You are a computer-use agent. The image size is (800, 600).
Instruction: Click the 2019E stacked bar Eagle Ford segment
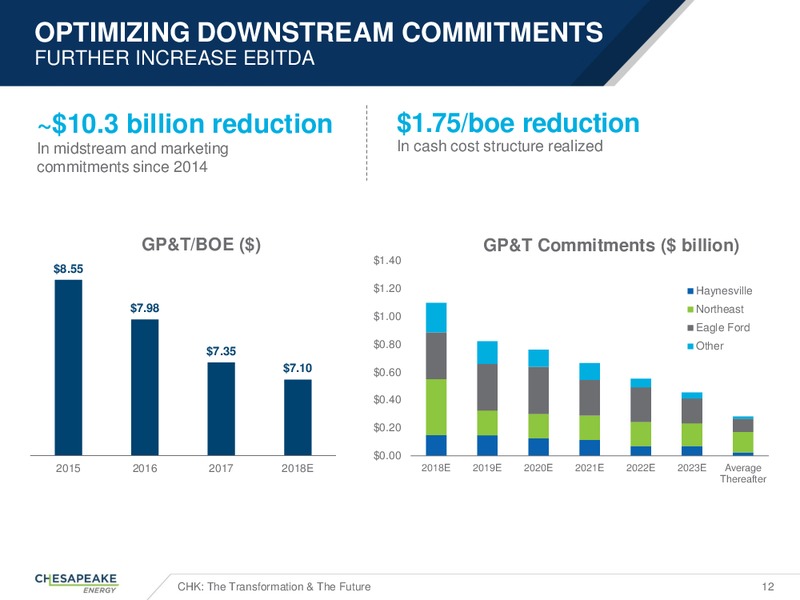(487, 387)
